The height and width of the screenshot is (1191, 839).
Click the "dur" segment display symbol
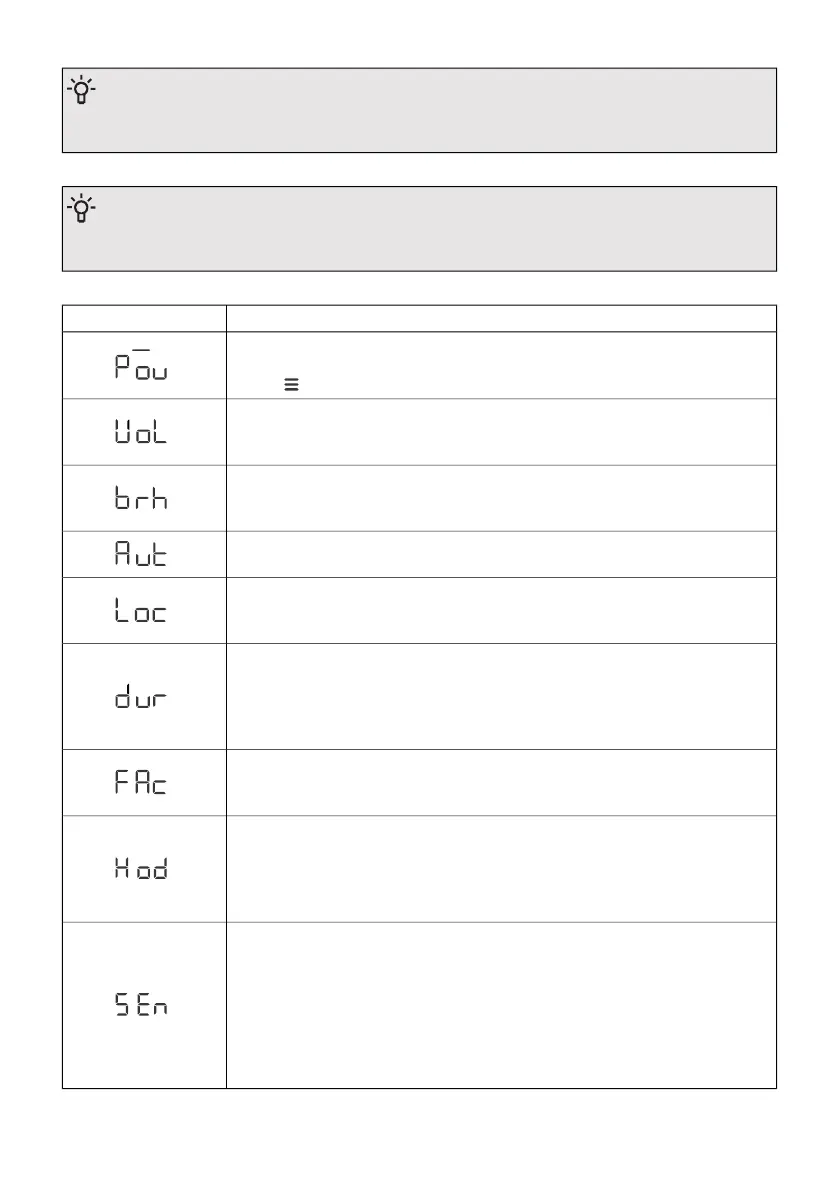click(x=141, y=698)
